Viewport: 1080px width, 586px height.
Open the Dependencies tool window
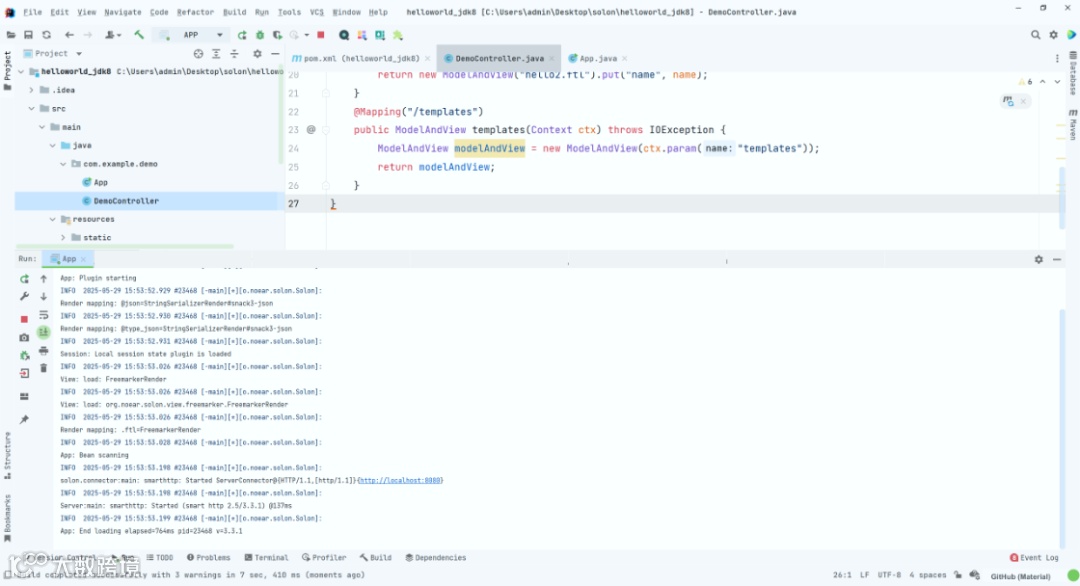click(436, 558)
